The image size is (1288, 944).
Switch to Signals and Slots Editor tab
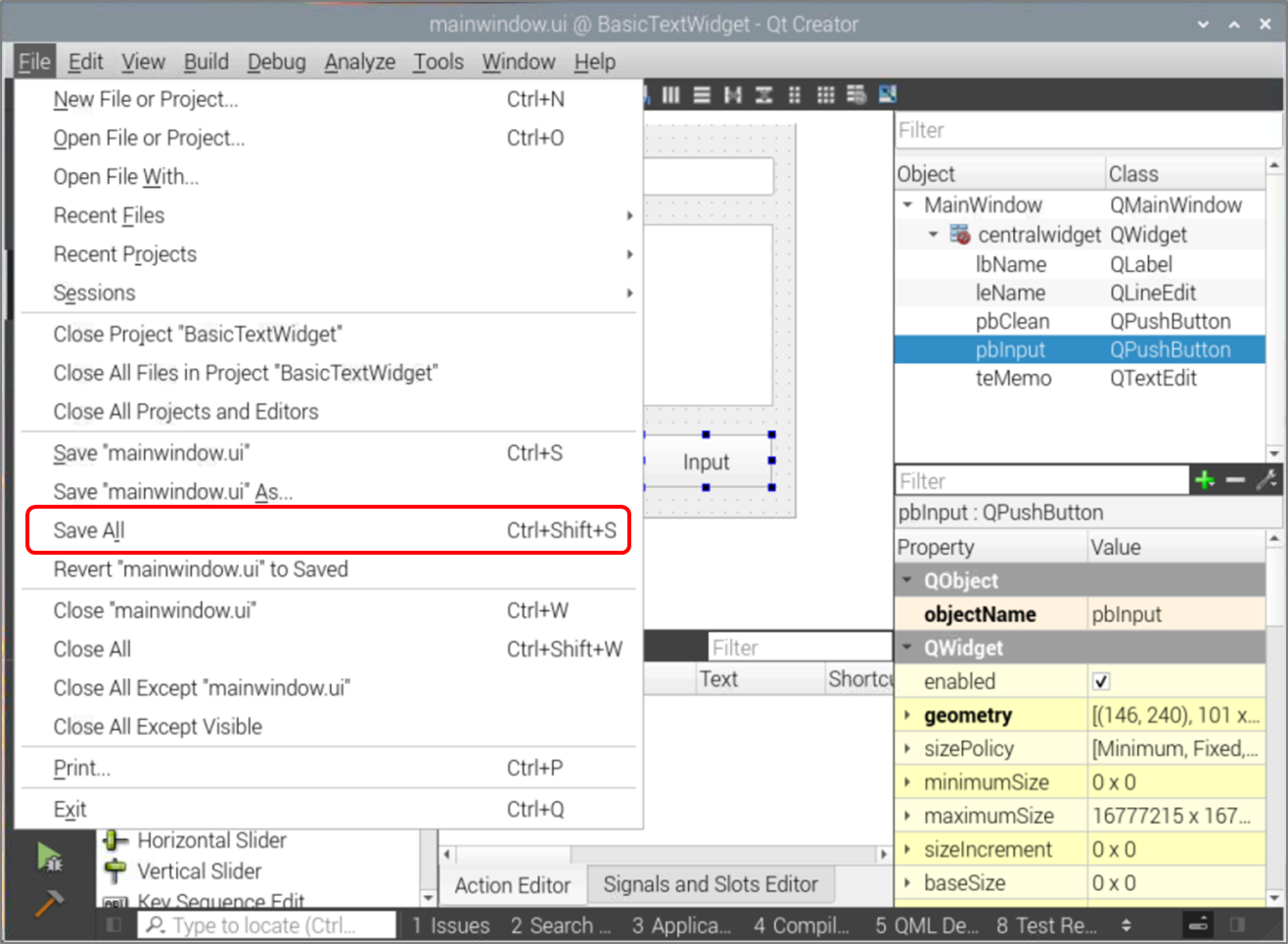point(711,884)
